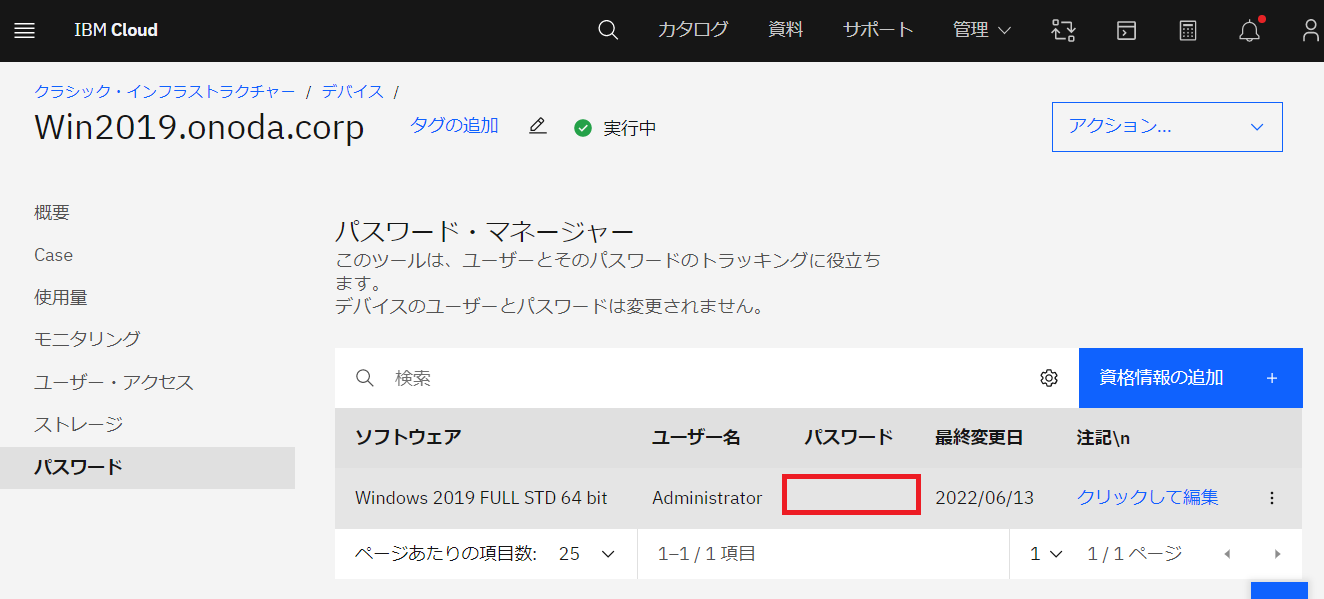
Task: Click Windows 2019 FULL STD 64 bit cell
Action: point(481,498)
